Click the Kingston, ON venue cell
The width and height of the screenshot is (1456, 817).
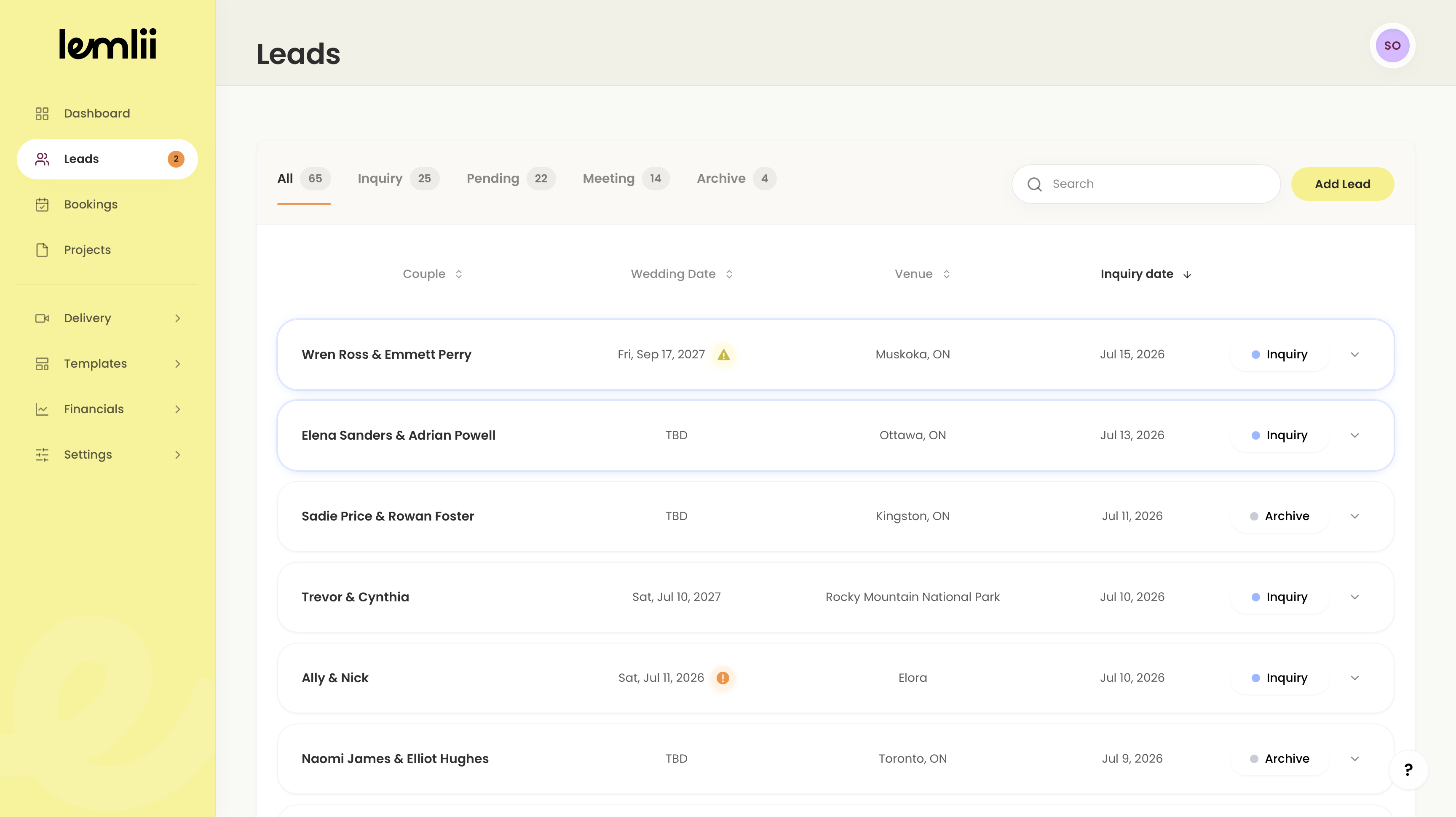tap(912, 516)
